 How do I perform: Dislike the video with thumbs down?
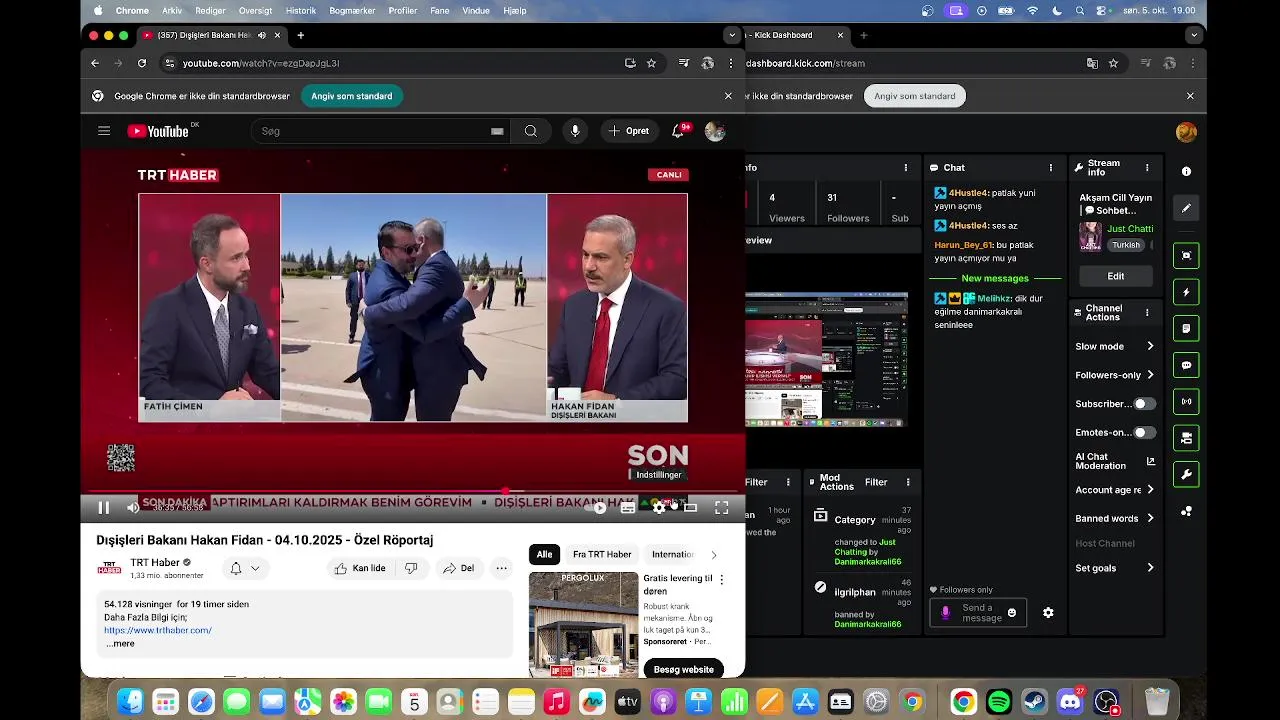click(x=411, y=568)
